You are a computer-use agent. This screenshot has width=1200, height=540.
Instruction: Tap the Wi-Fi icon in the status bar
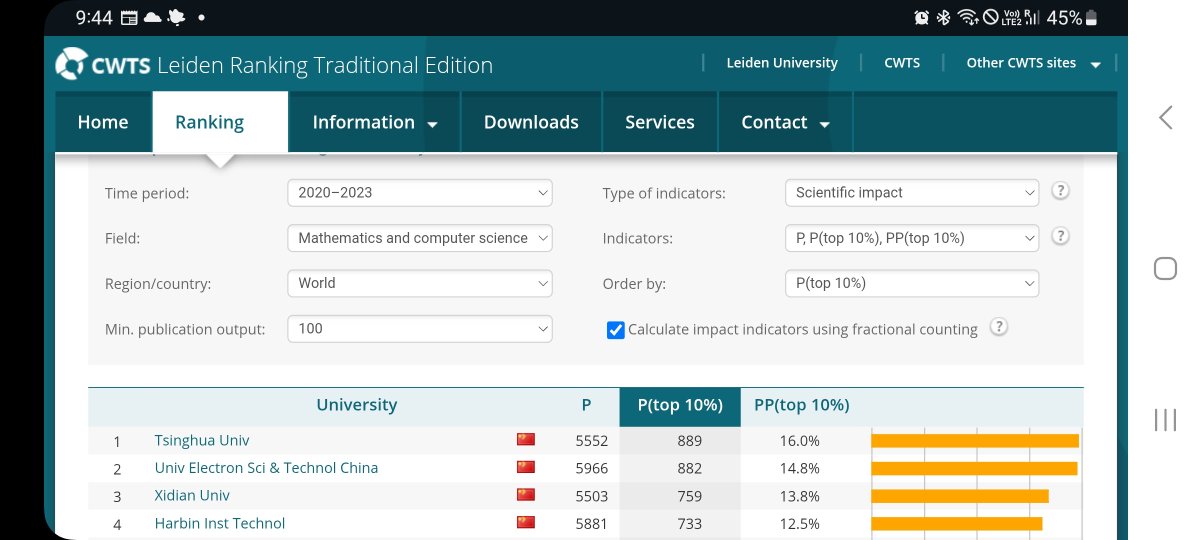pyautogui.click(x=968, y=17)
